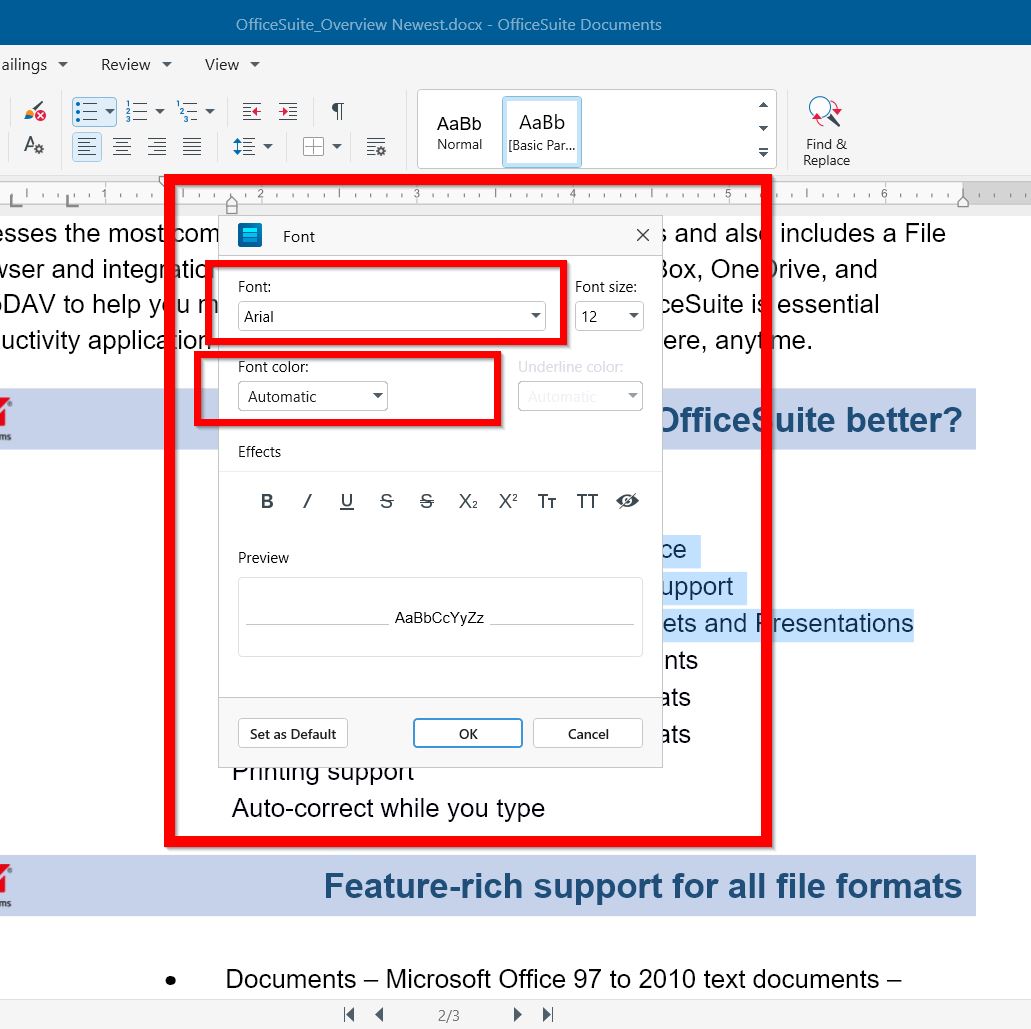Go to the first page
The width and height of the screenshot is (1031, 1029).
pos(349,1015)
